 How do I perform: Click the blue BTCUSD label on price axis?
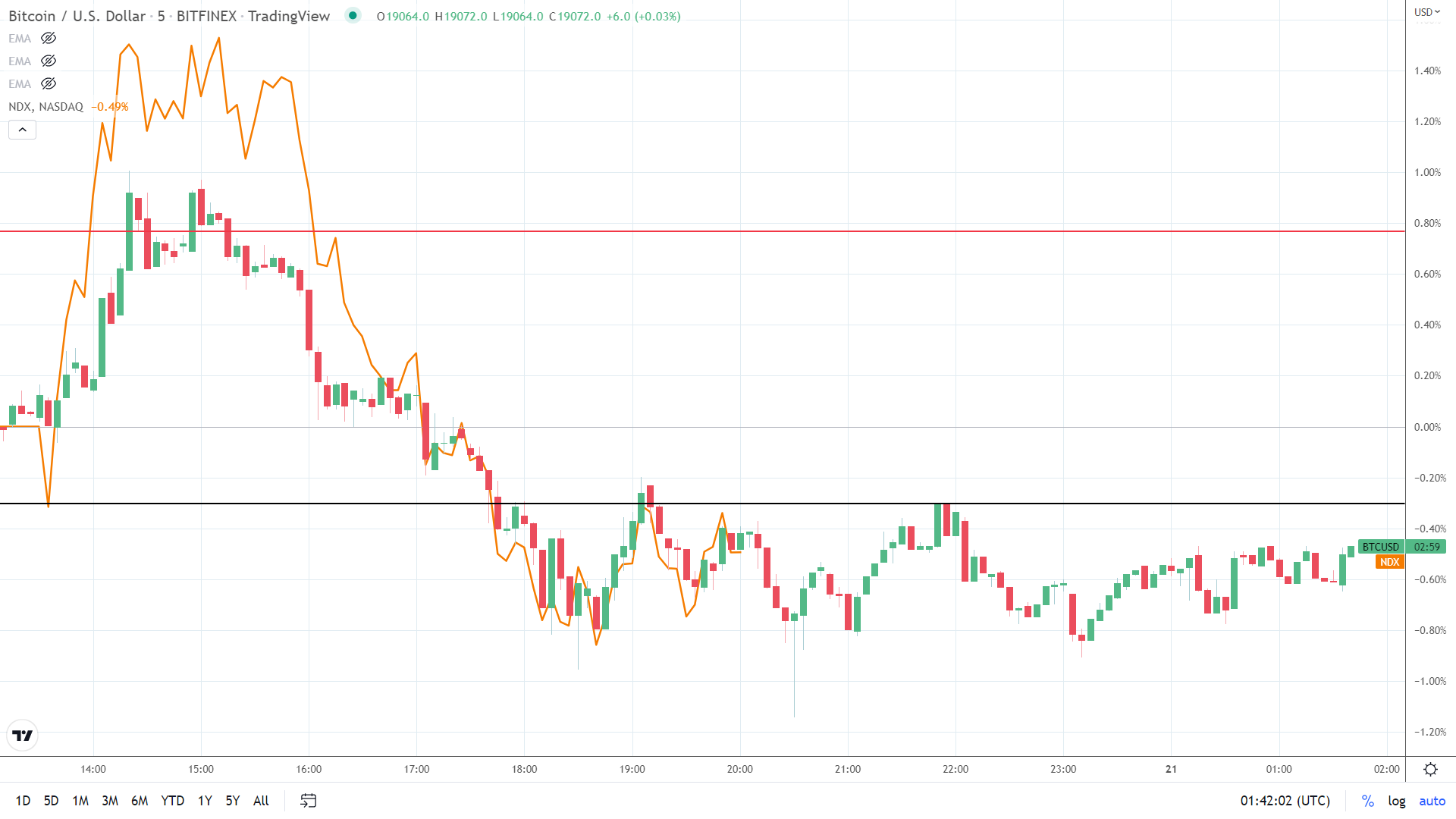(1380, 547)
